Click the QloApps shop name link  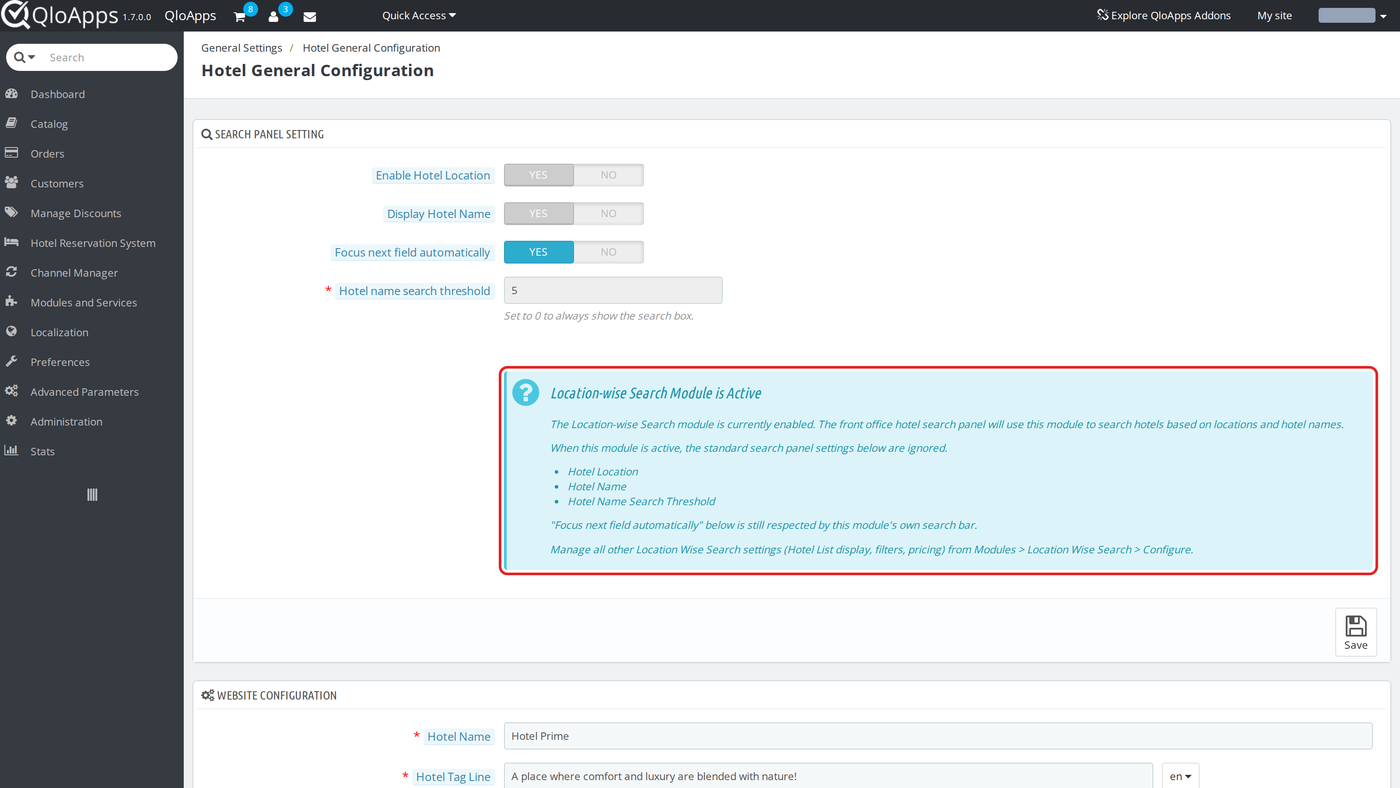click(x=190, y=16)
